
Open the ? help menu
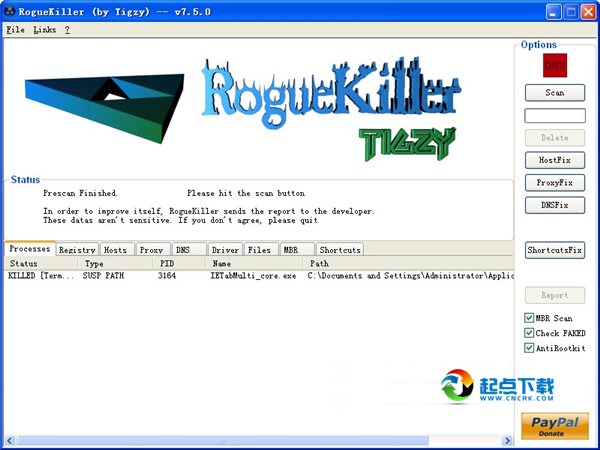(x=67, y=30)
